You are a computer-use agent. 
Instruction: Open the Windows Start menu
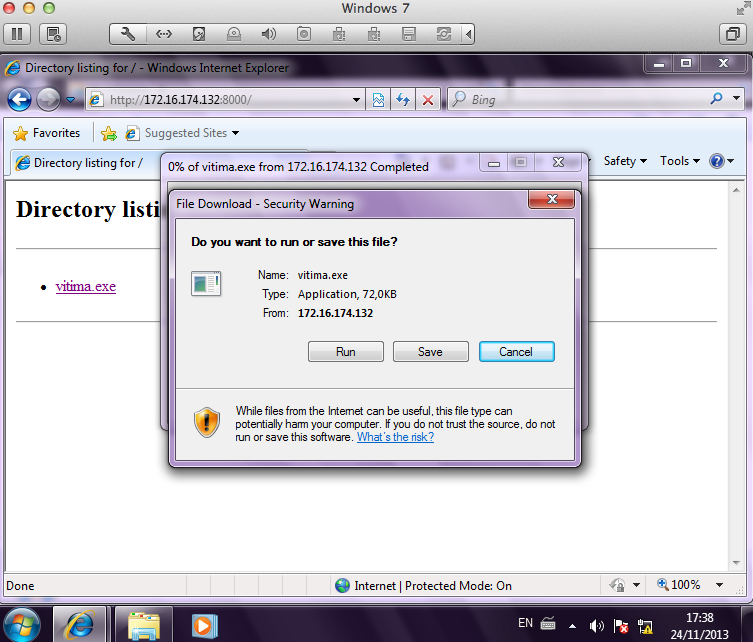click(22, 625)
